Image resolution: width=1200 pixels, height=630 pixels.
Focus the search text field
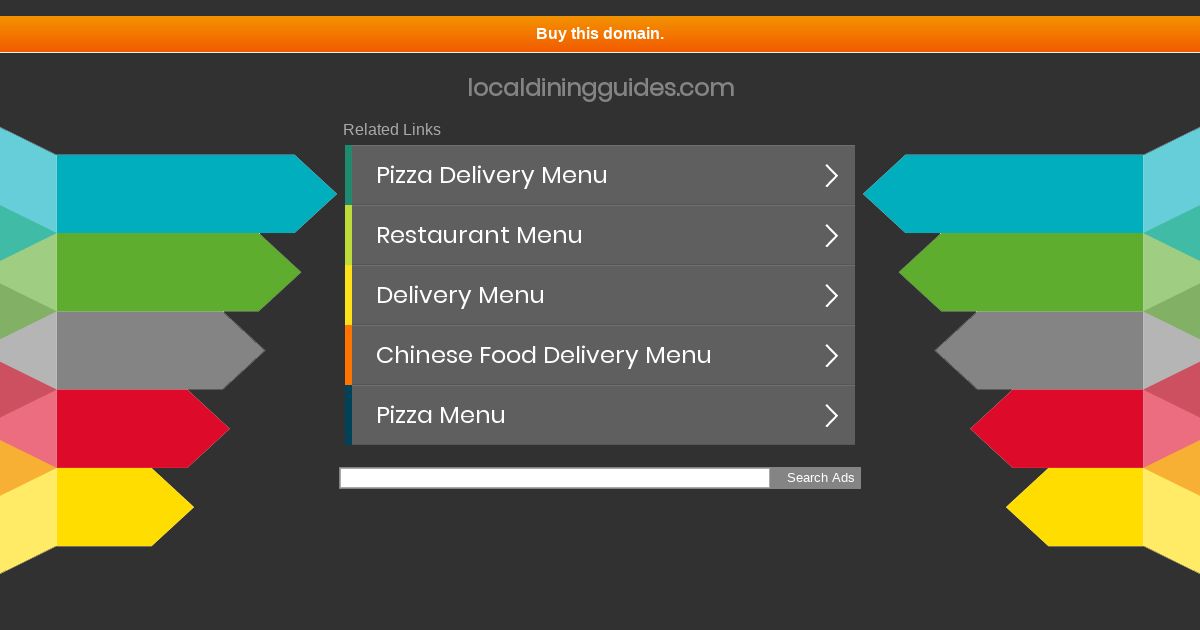pyautogui.click(x=555, y=478)
